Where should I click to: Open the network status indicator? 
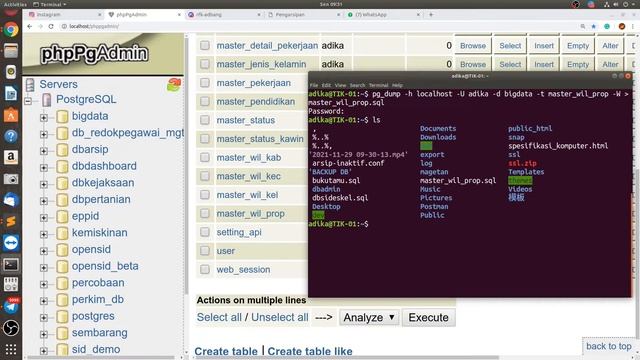point(607,4)
